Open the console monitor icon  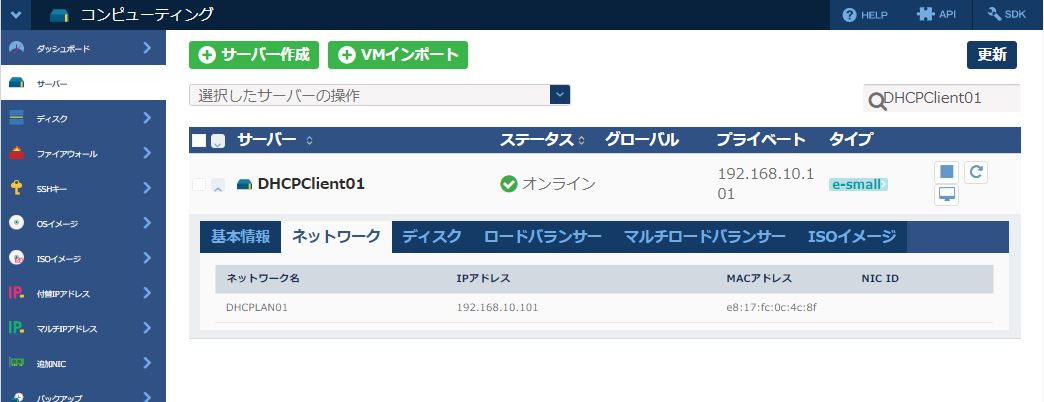click(x=946, y=194)
